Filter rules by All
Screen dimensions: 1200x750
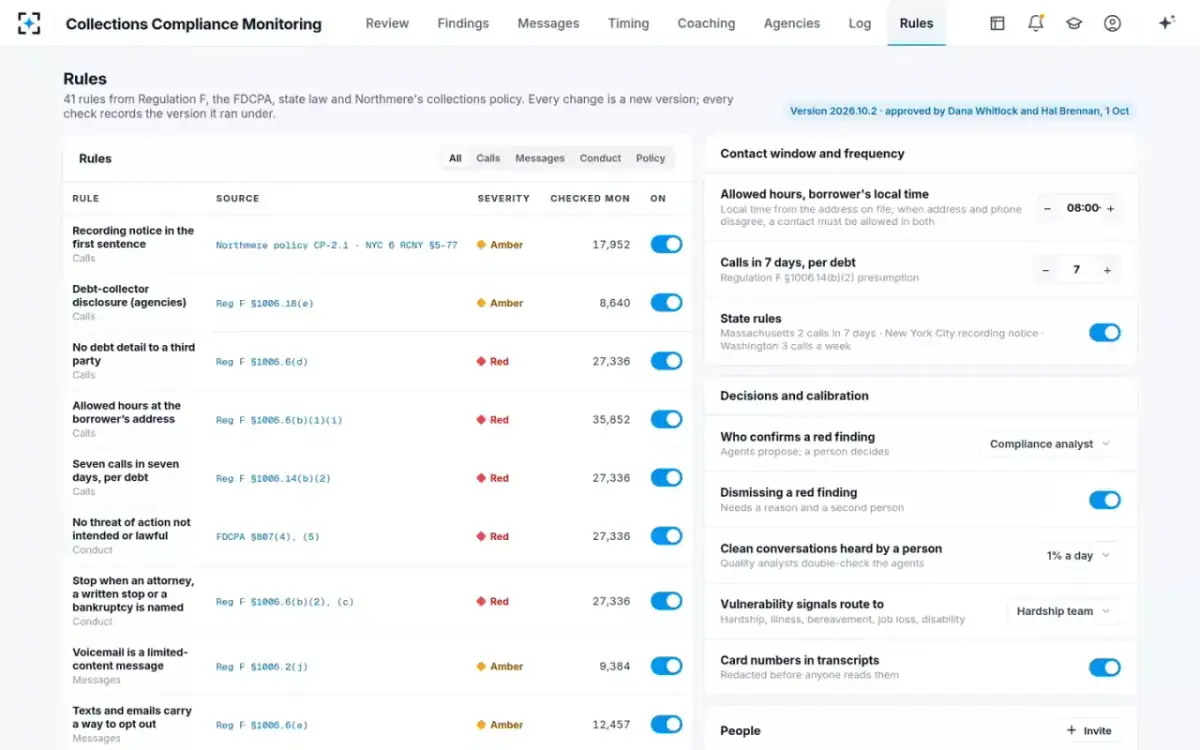455,158
